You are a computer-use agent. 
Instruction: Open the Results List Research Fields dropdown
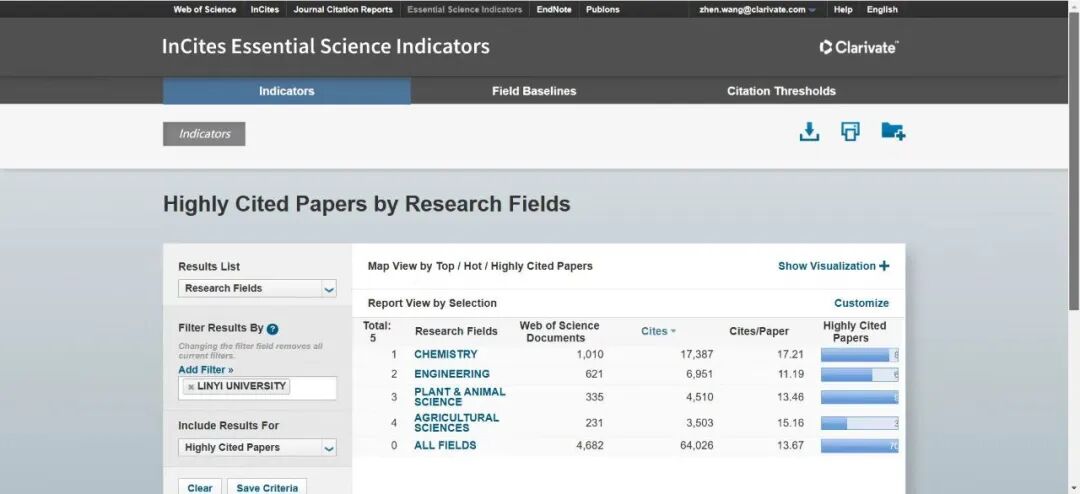coord(257,289)
